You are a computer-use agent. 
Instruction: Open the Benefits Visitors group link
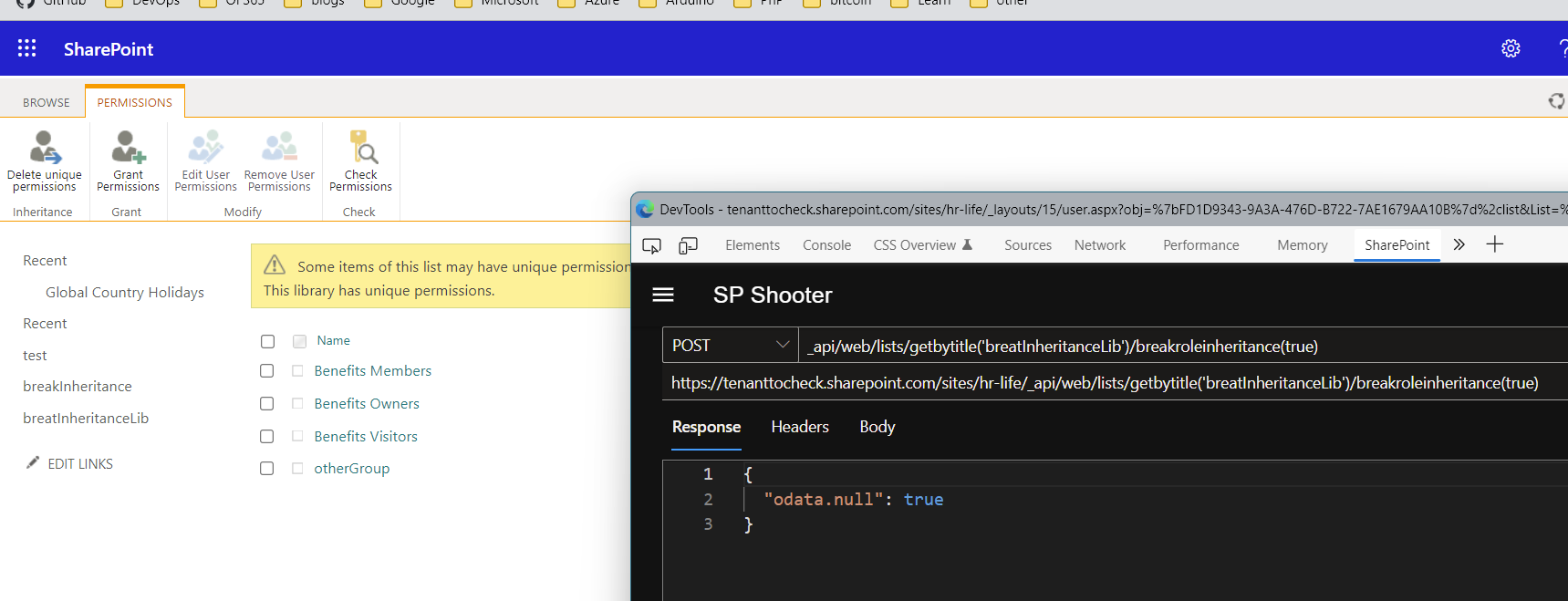pyautogui.click(x=366, y=437)
